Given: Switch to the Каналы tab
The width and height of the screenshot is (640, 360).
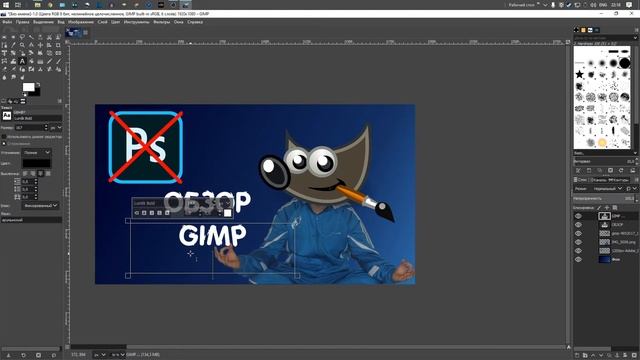Looking at the screenshot, I should point(598,180).
